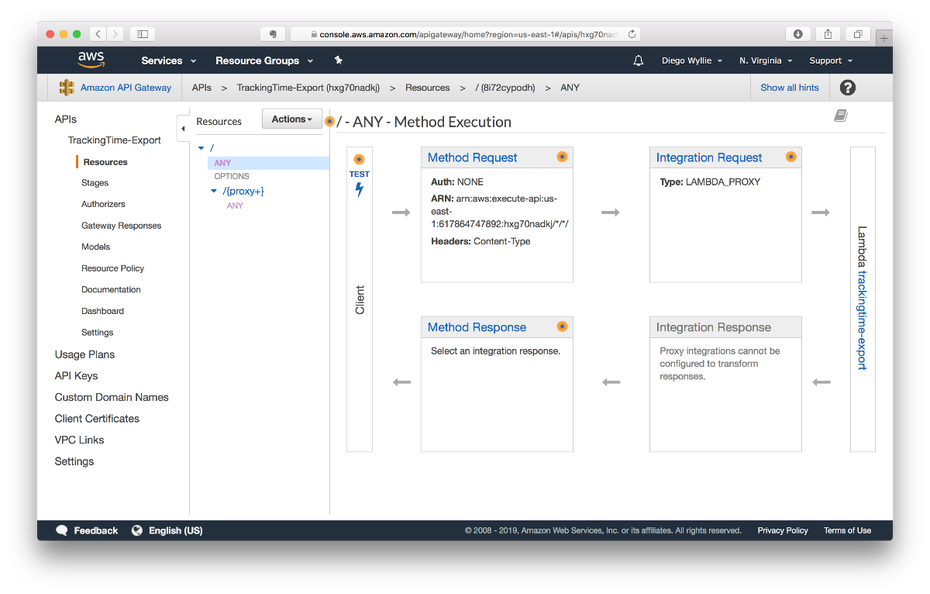
Task: Open Resource Policy
Action: coord(113,268)
